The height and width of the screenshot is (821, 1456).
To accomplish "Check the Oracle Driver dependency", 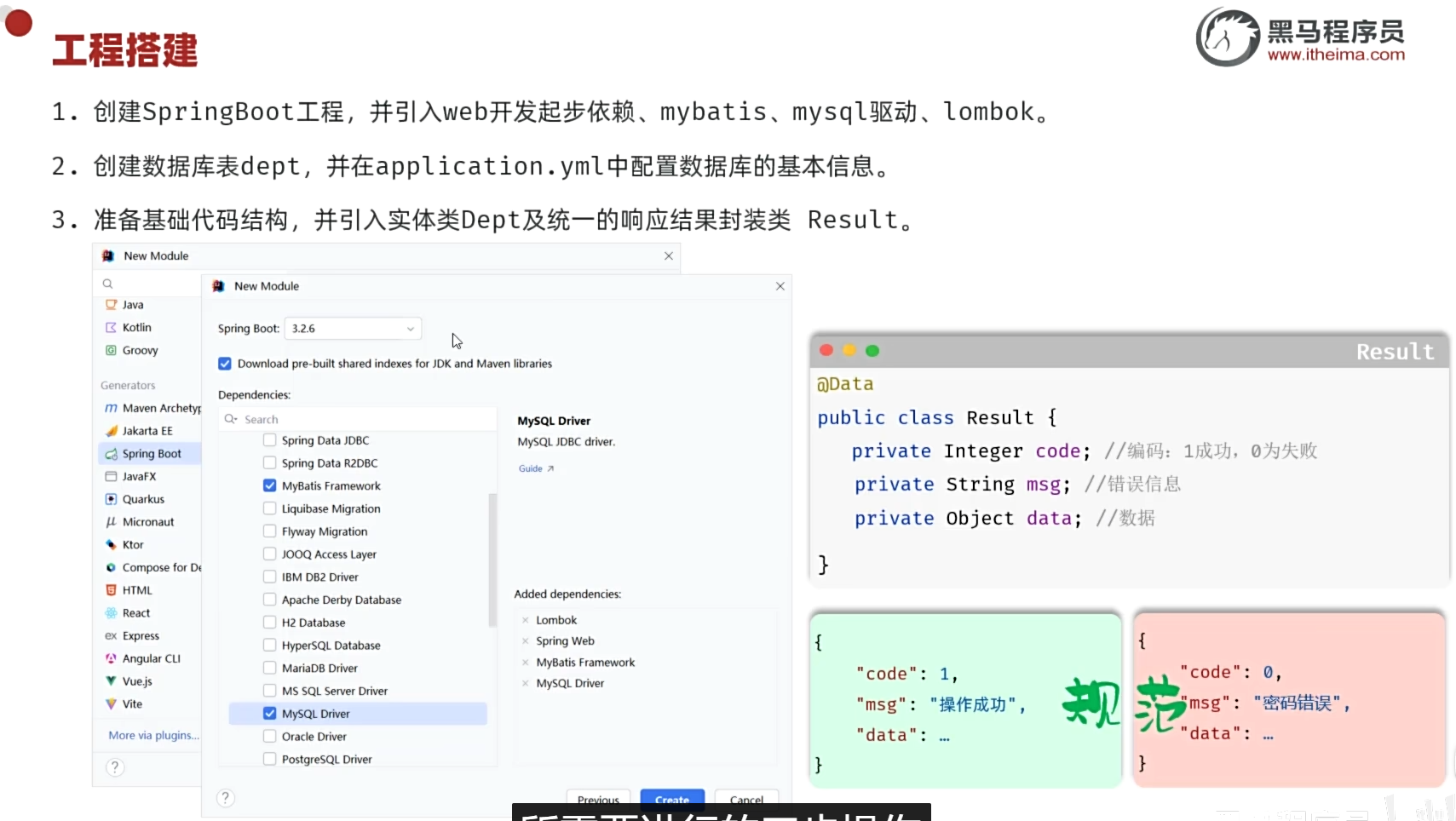I will point(269,737).
